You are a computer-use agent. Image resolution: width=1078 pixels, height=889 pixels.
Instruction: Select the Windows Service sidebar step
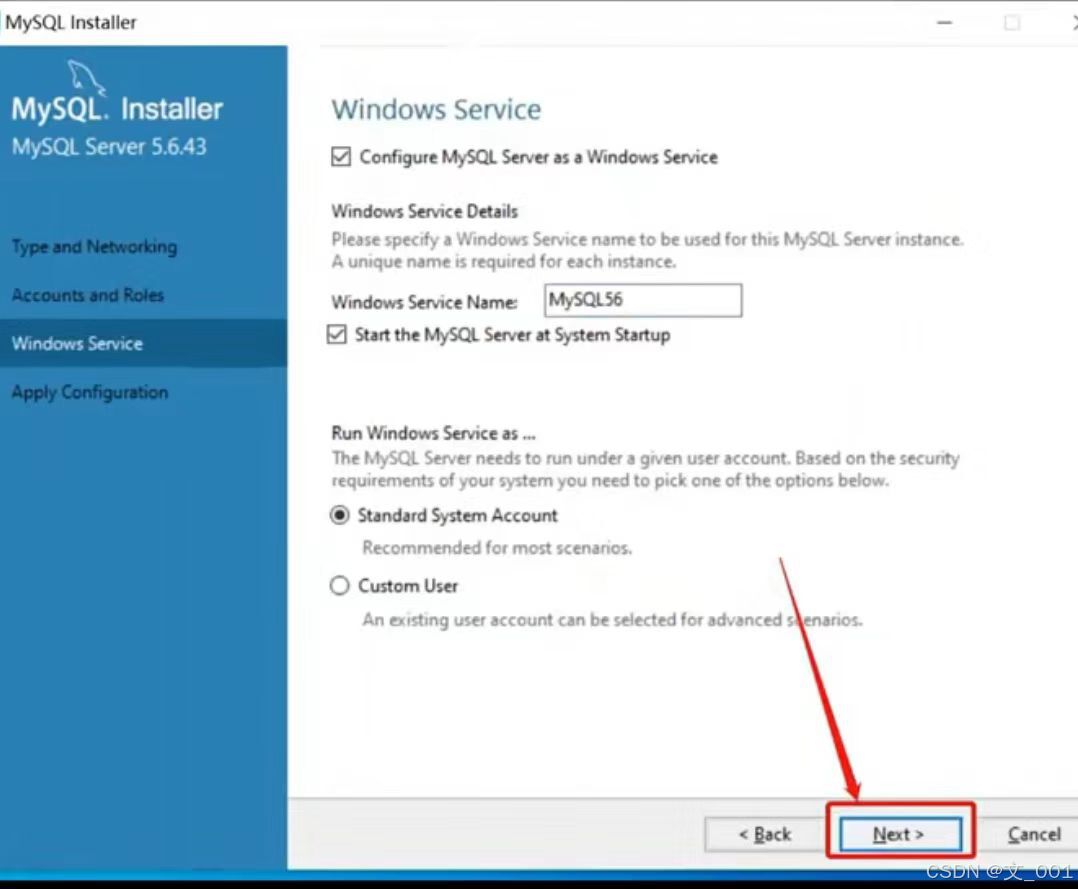144,343
